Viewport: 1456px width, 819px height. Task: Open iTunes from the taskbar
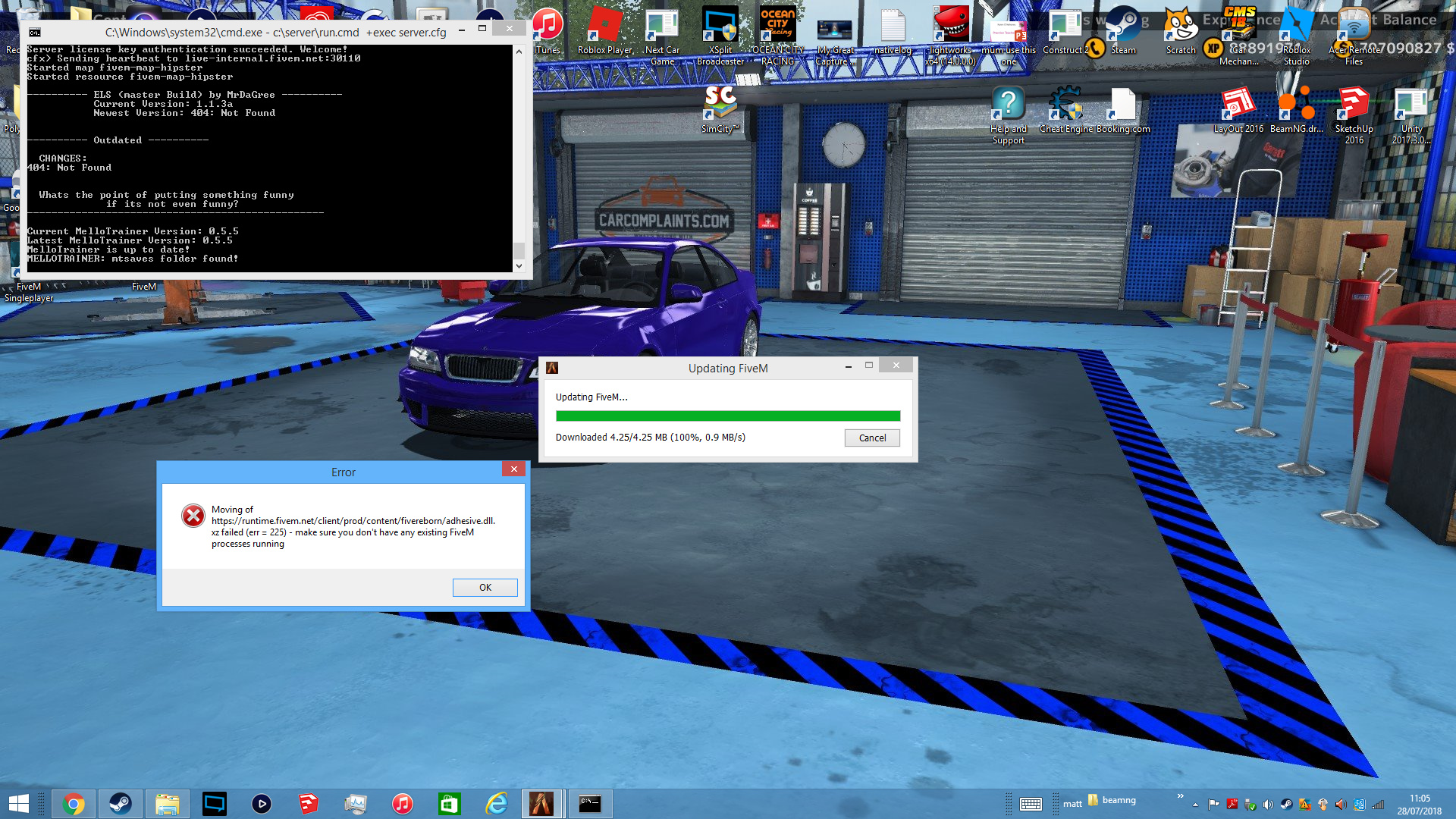pyautogui.click(x=403, y=804)
